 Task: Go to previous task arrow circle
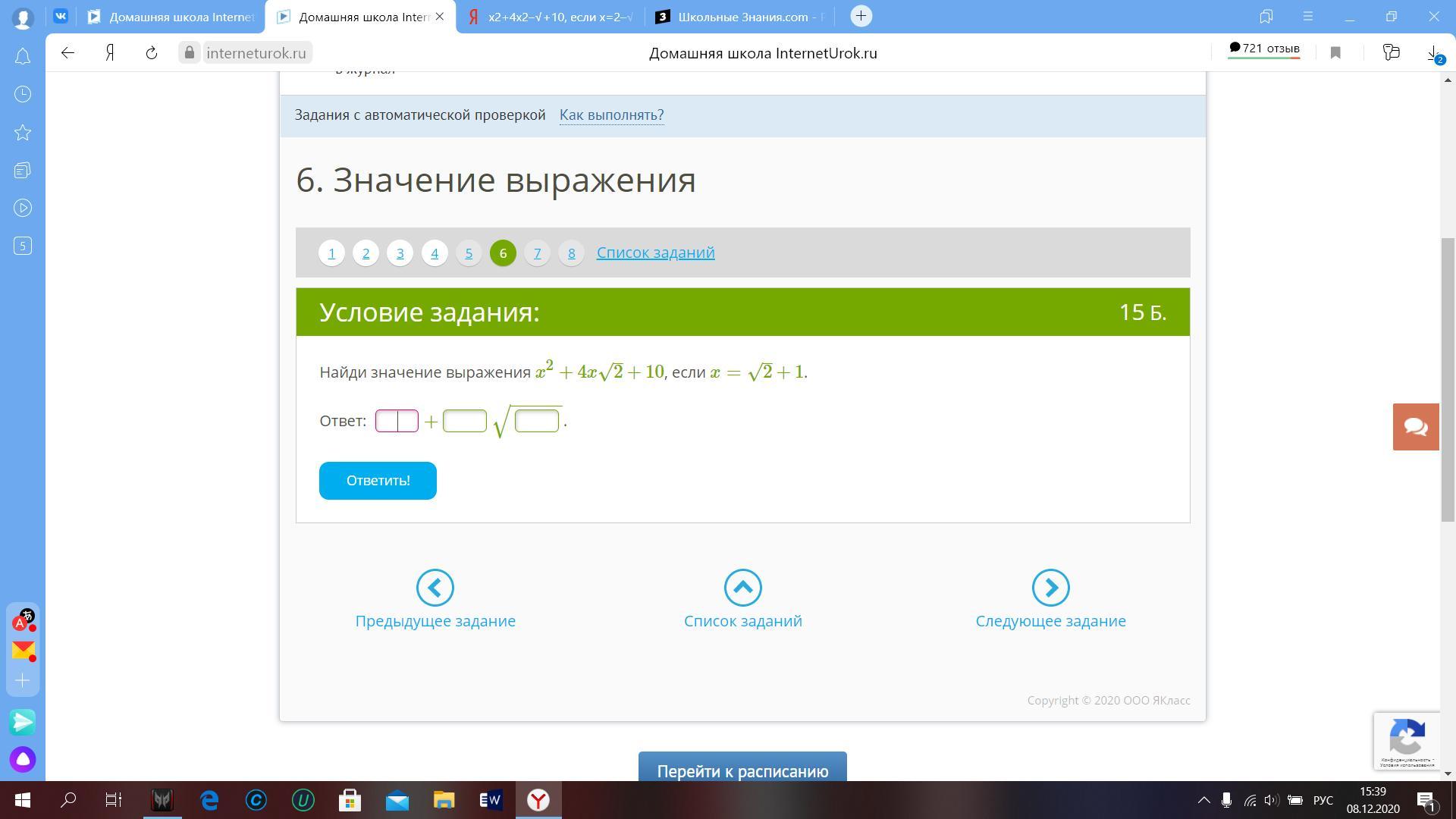(435, 588)
